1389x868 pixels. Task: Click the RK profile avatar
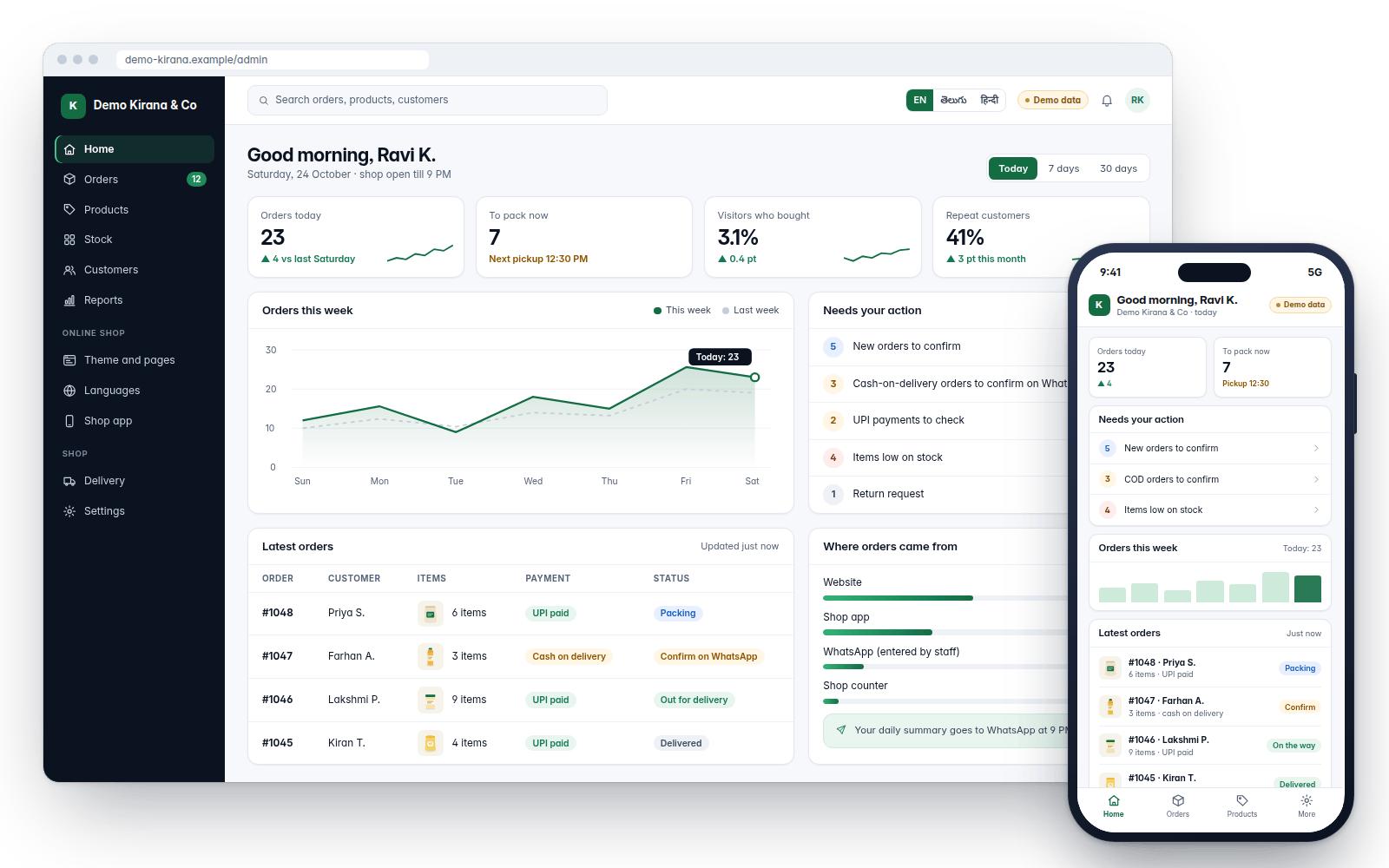tap(1137, 101)
